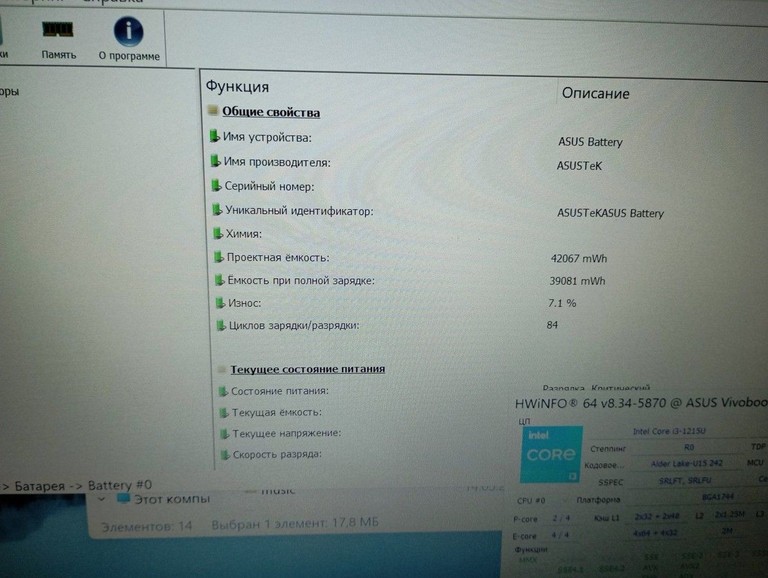Select the 39081 mWh full charge value
The width and height of the screenshot is (768, 578).
click(577, 281)
